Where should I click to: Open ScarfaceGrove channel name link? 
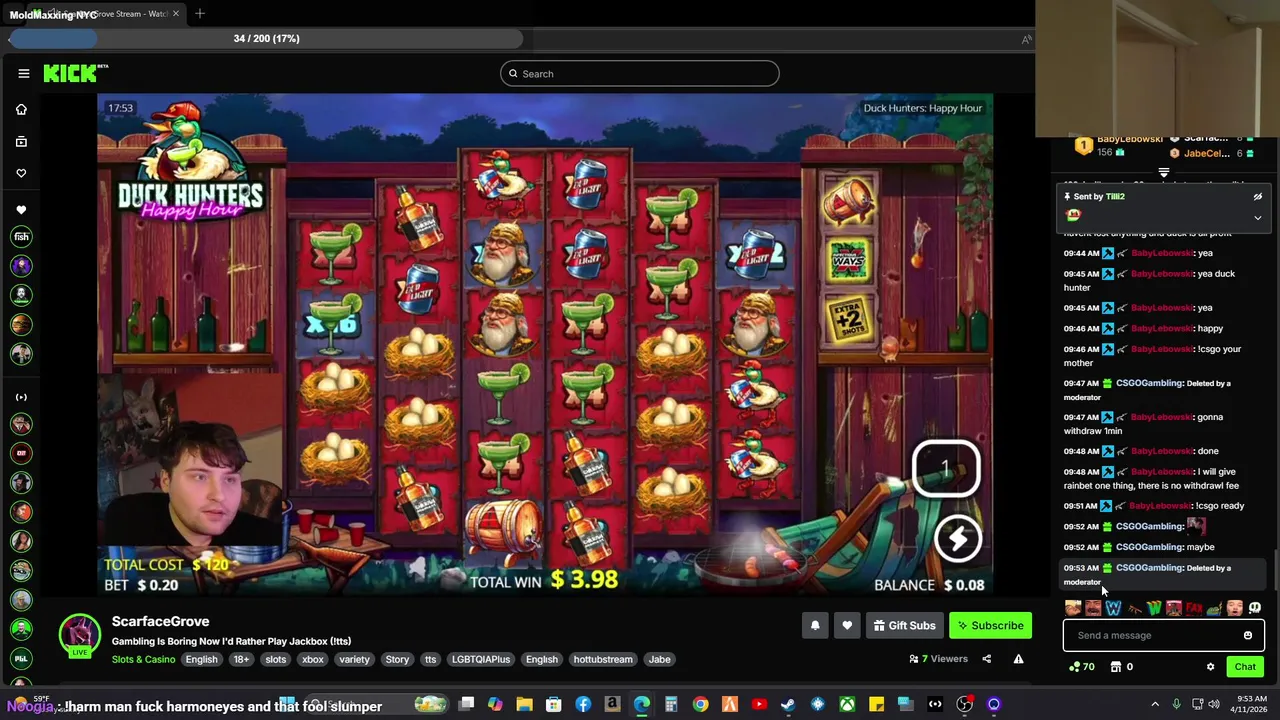point(160,621)
